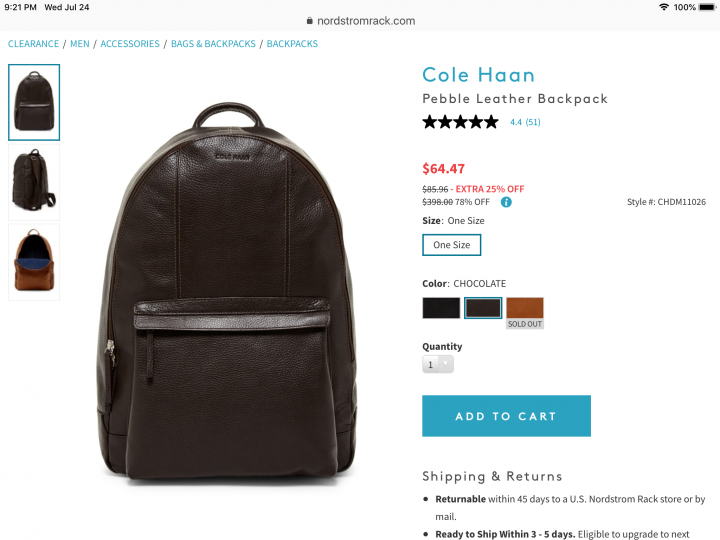The width and height of the screenshot is (720, 540).
Task: Open the MEN breadcrumb link
Action: point(80,44)
